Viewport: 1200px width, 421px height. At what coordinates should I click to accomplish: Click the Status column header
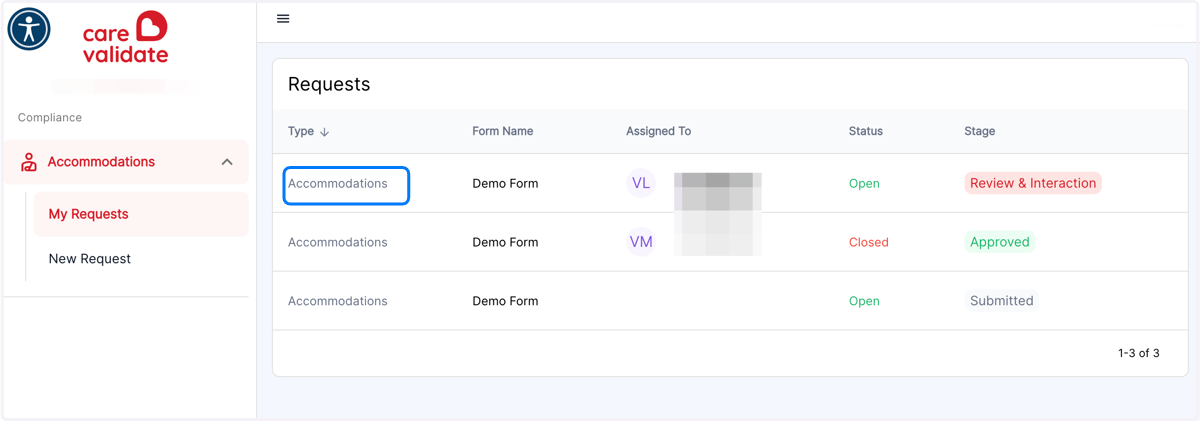(866, 131)
